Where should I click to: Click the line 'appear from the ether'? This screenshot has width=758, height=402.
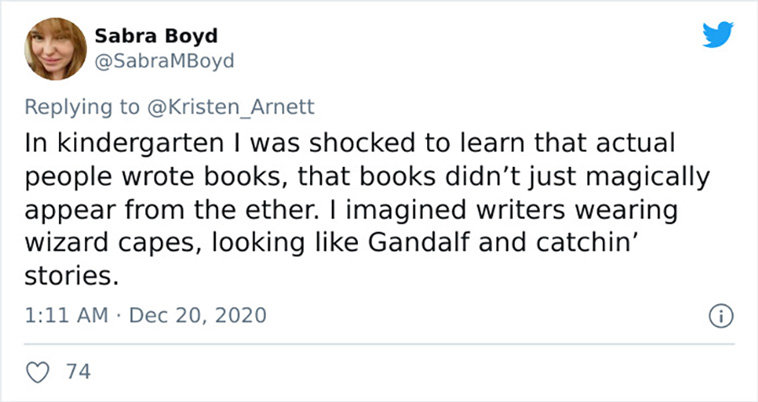(171, 210)
